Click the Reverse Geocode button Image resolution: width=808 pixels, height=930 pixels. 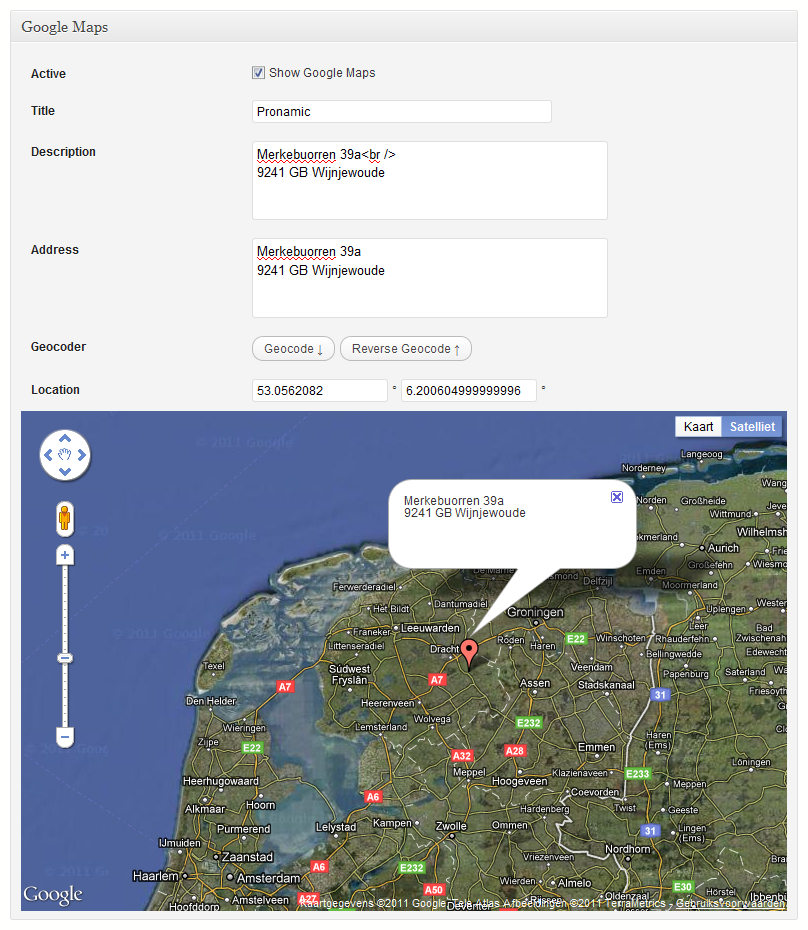pyautogui.click(x=406, y=349)
